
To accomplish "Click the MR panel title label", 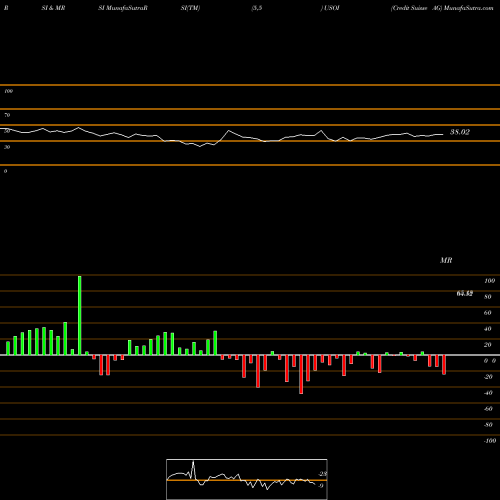I will coord(446,260).
